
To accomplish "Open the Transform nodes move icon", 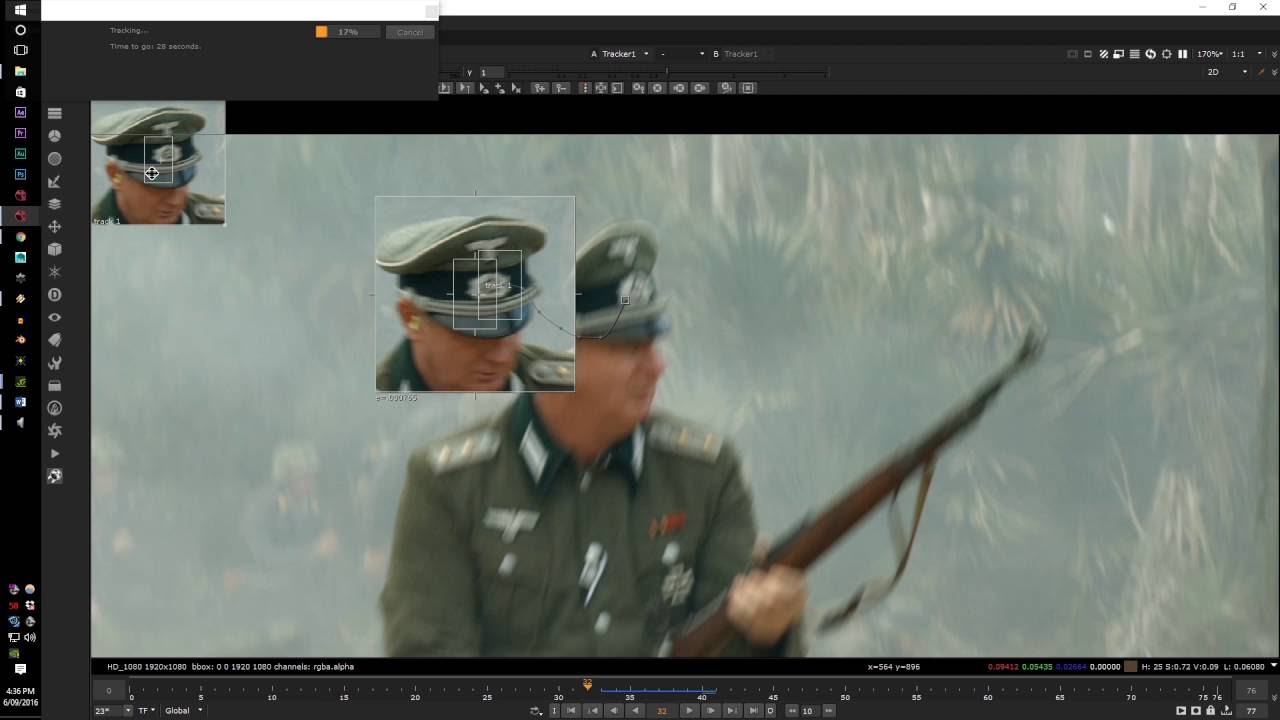I will pos(55,227).
